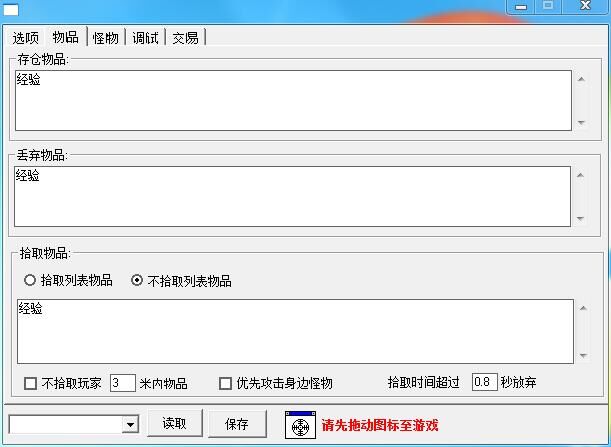Click the pickup timeout seconds field
Image resolution: width=611 pixels, height=447 pixels.
(484, 382)
